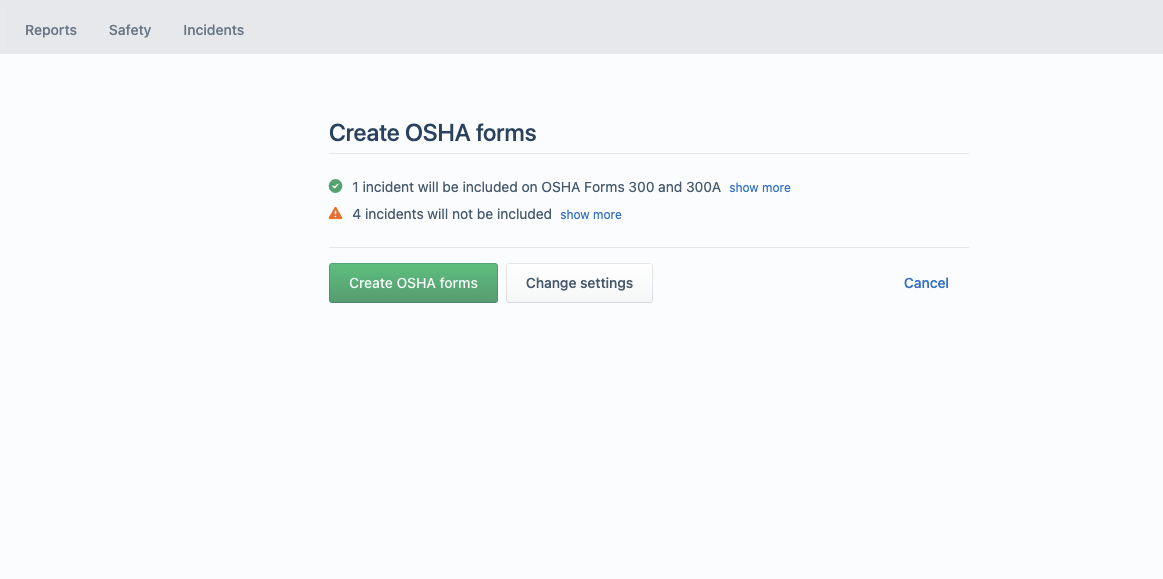The width and height of the screenshot is (1163, 579).
Task: Open the Incidents navigation item
Action: 214,30
